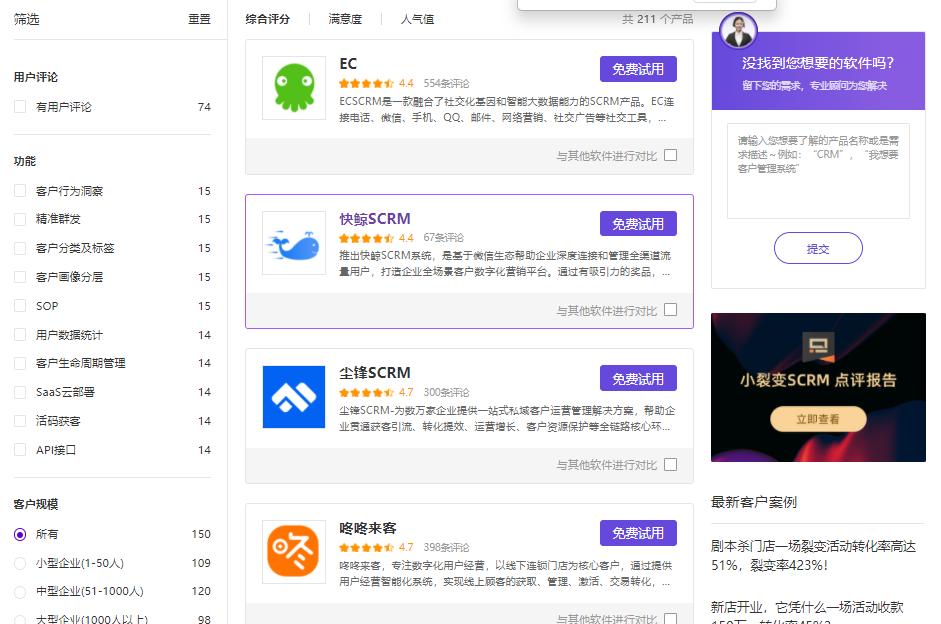
Task: Select the 综合评分 sort tab
Action: pyautogui.click(x=268, y=19)
